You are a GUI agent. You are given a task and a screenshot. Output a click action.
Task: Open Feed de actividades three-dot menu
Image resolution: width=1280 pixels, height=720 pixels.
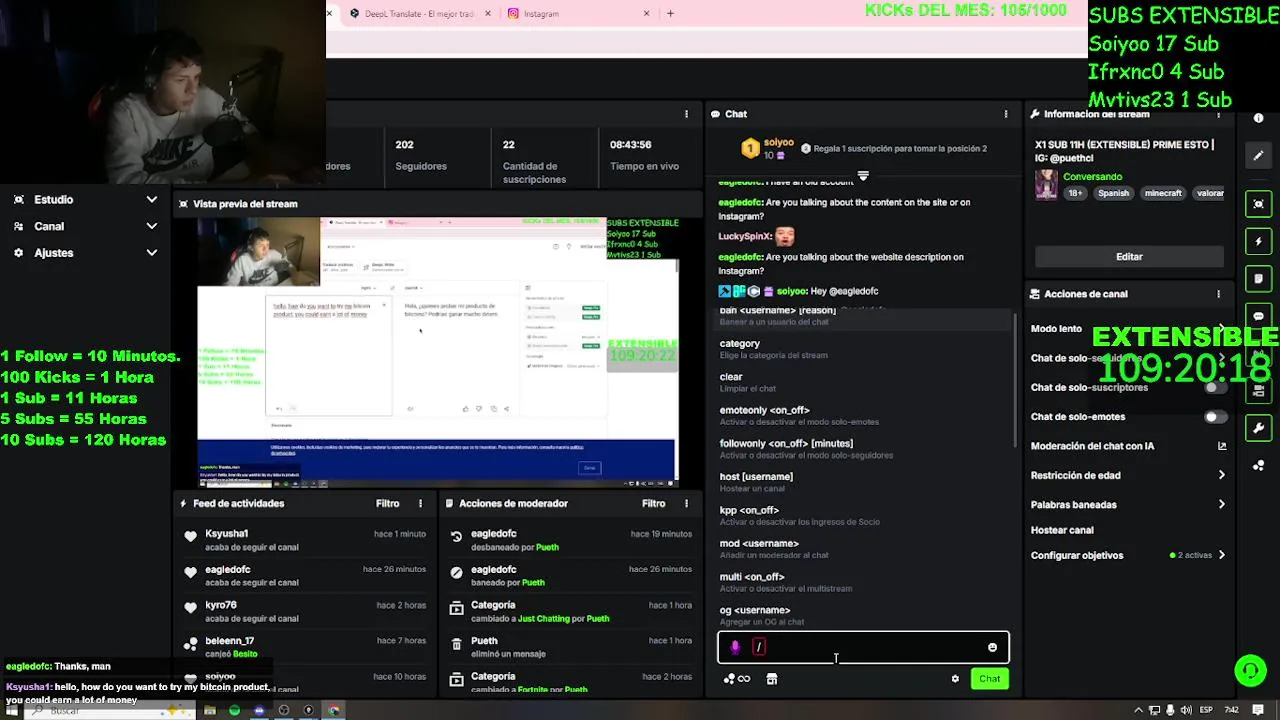tap(420, 504)
